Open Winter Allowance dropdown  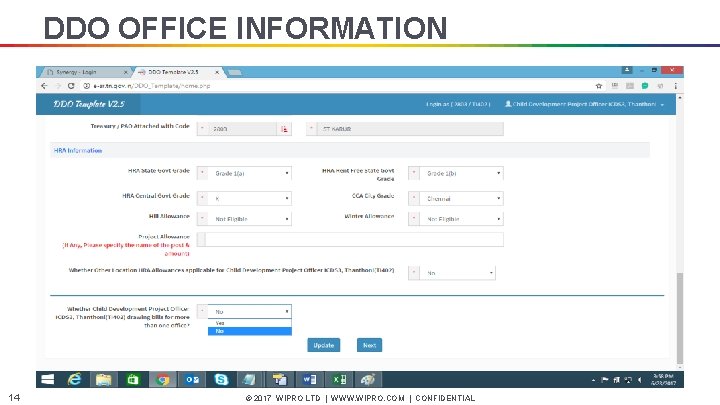462,219
